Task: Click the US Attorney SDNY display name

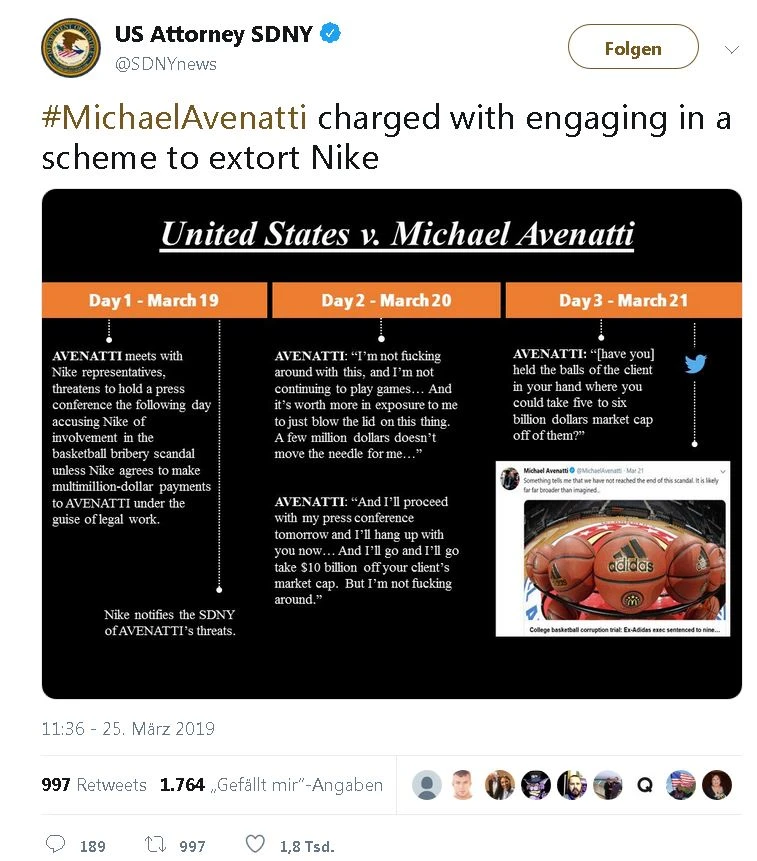Action: (x=212, y=34)
